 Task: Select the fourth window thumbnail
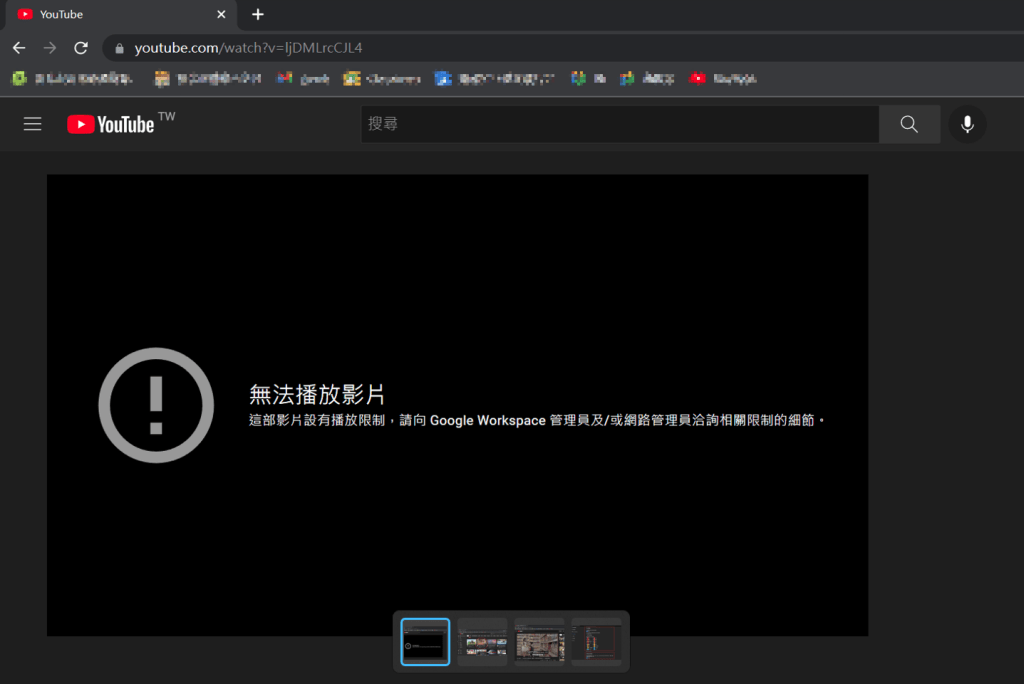pyautogui.click(x=596, y=642)
